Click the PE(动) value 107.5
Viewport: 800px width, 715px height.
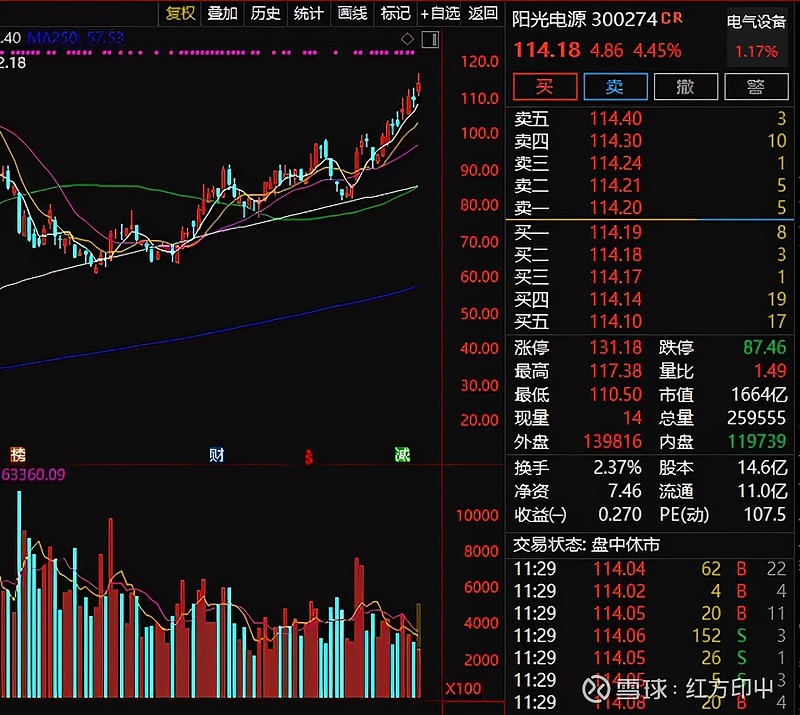click(765, 514)
